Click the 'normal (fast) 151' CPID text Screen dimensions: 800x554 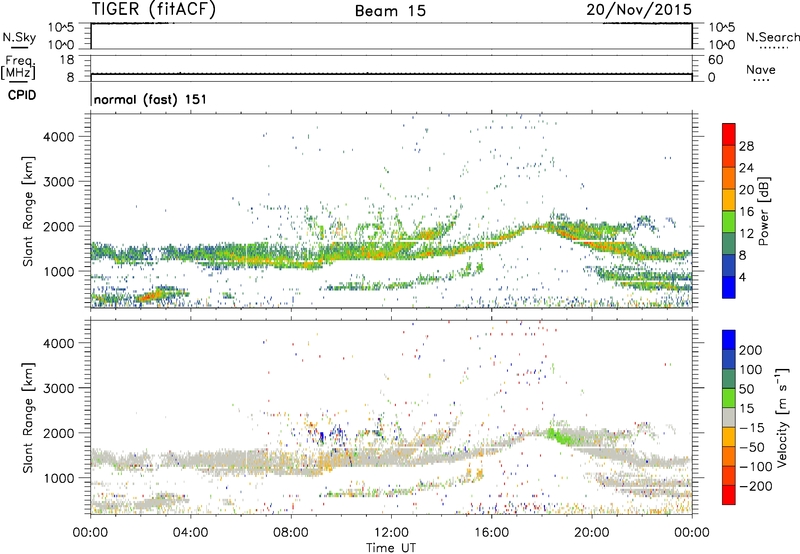(151, 99)
